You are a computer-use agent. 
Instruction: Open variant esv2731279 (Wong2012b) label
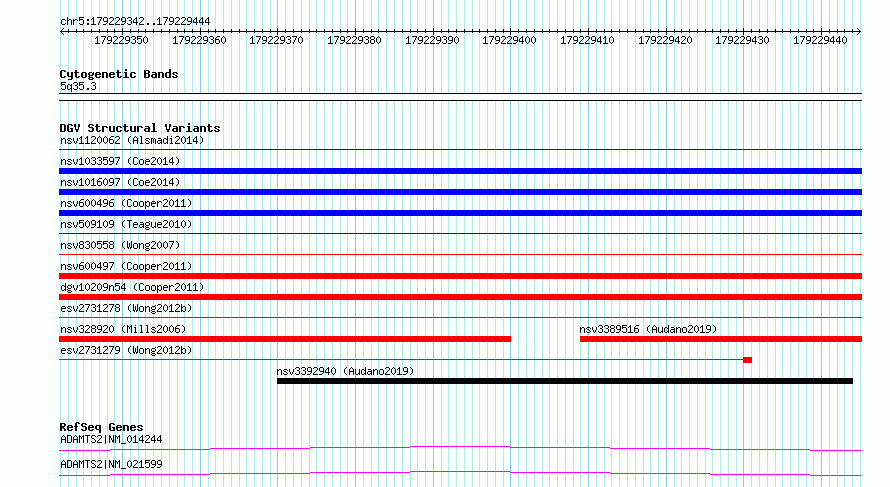tap(126, 350)
